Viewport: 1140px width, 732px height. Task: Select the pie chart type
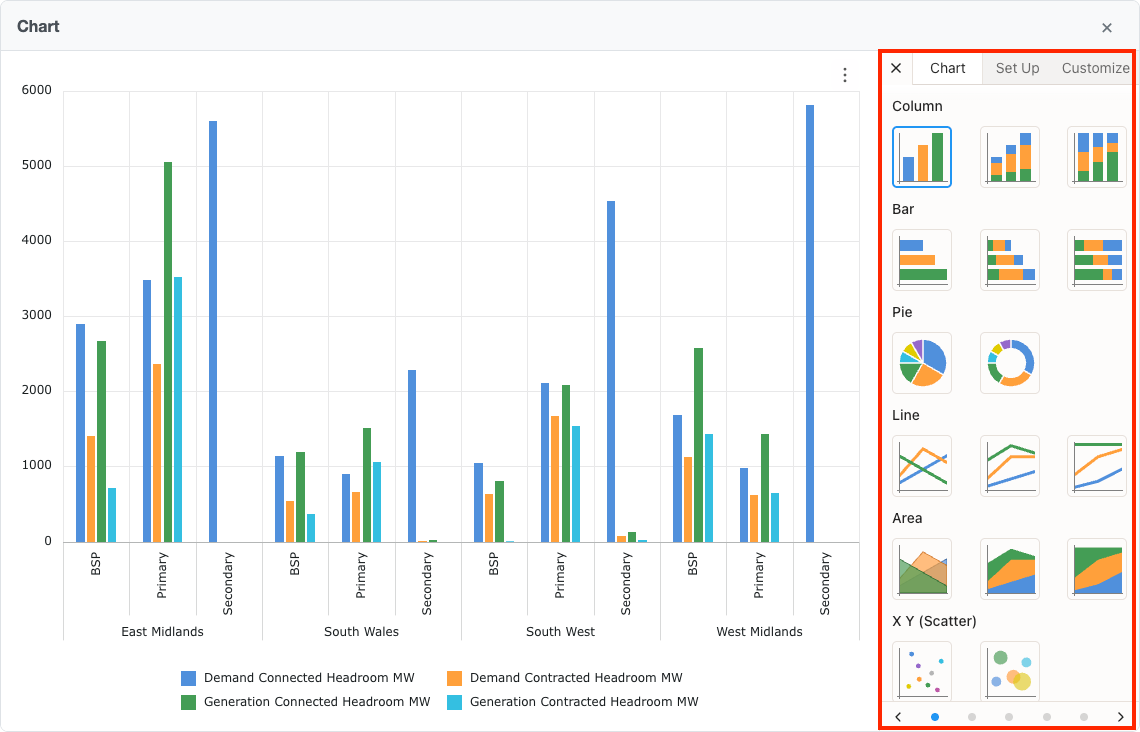pyautogui.click(x=921, y=362)
